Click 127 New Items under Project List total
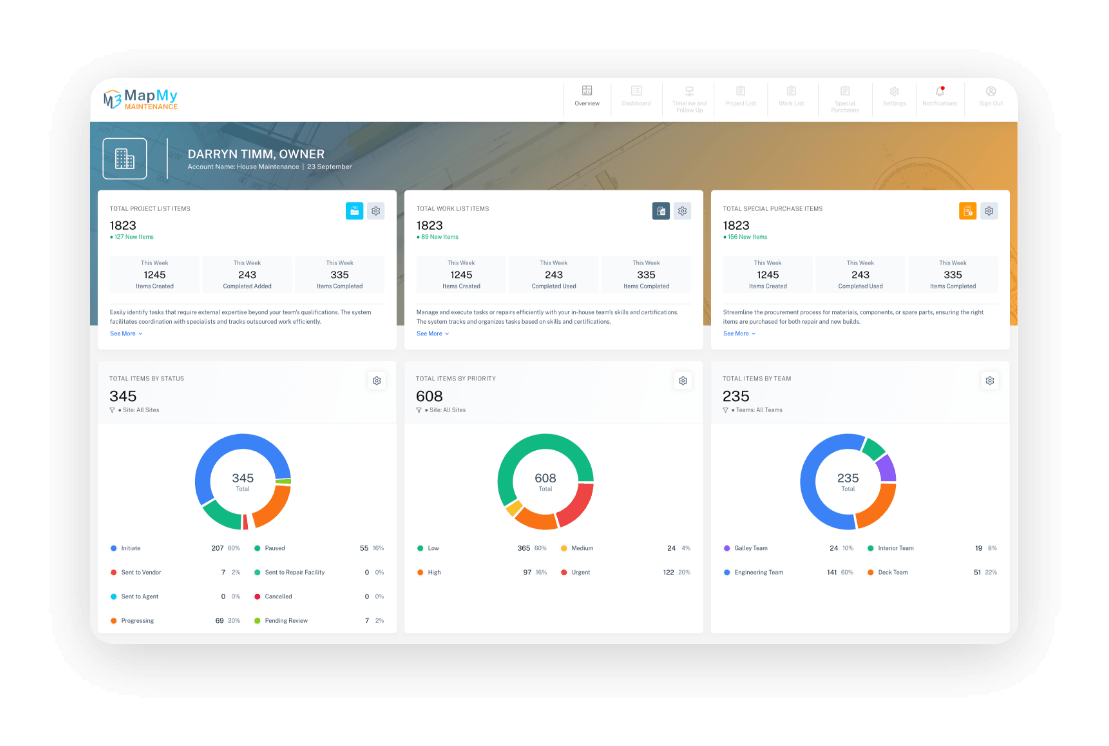Image resolution: width=1109 pixels, height=746 pixels. click(132, 237)
